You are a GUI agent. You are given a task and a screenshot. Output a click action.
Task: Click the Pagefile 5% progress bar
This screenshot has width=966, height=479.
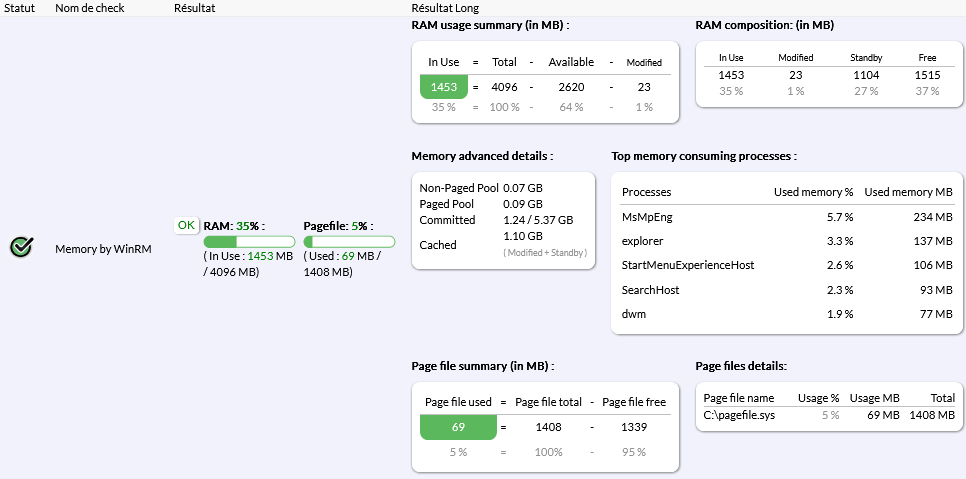pyautogui.click(x=349, y=241)
